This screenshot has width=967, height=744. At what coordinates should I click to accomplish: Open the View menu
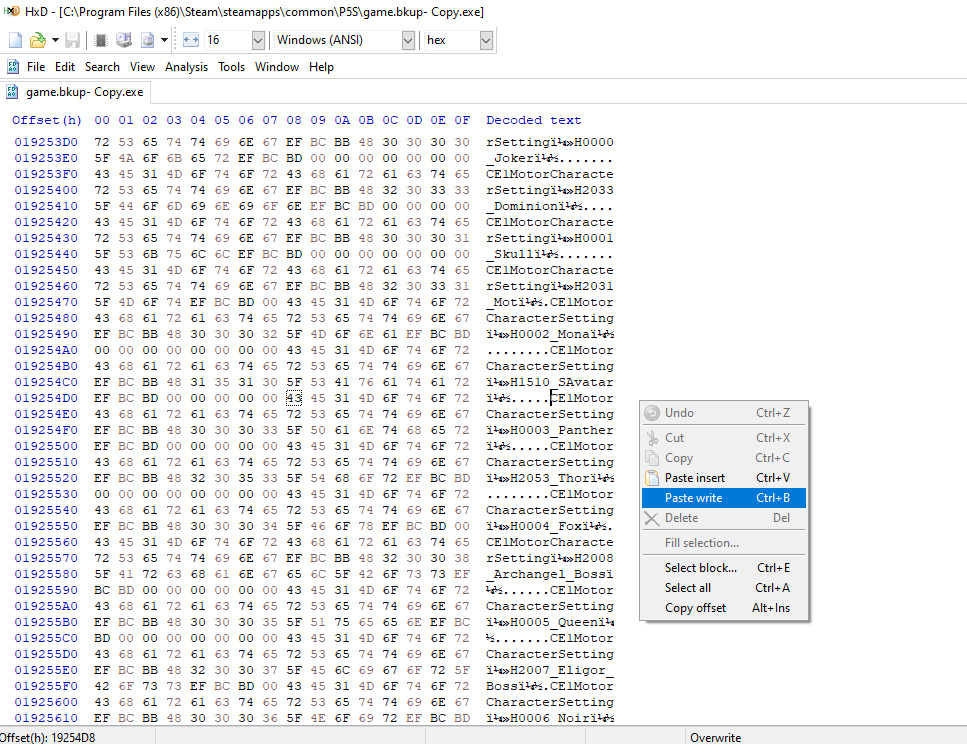pos(142,67)
